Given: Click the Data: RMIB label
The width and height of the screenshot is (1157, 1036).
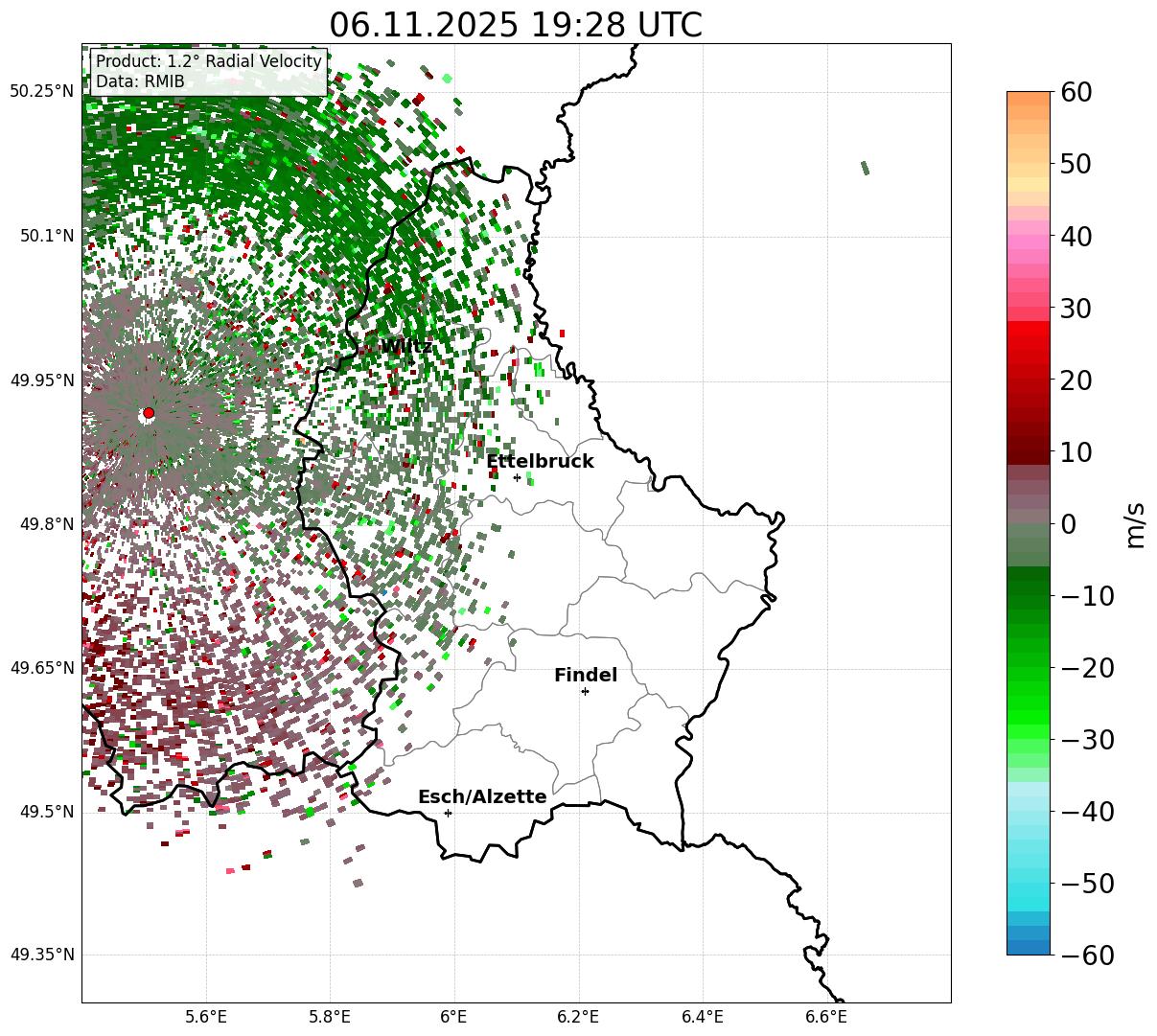Looking at the screenshot, I should (140, 82).
